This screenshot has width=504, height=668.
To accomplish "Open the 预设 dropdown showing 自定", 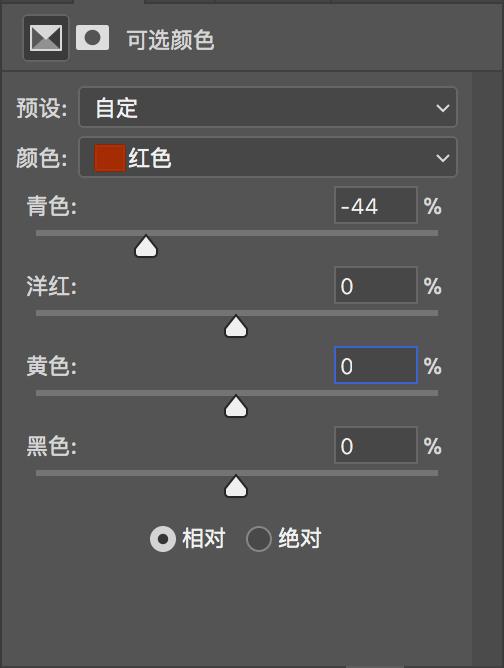I will (x=268, y=107).
